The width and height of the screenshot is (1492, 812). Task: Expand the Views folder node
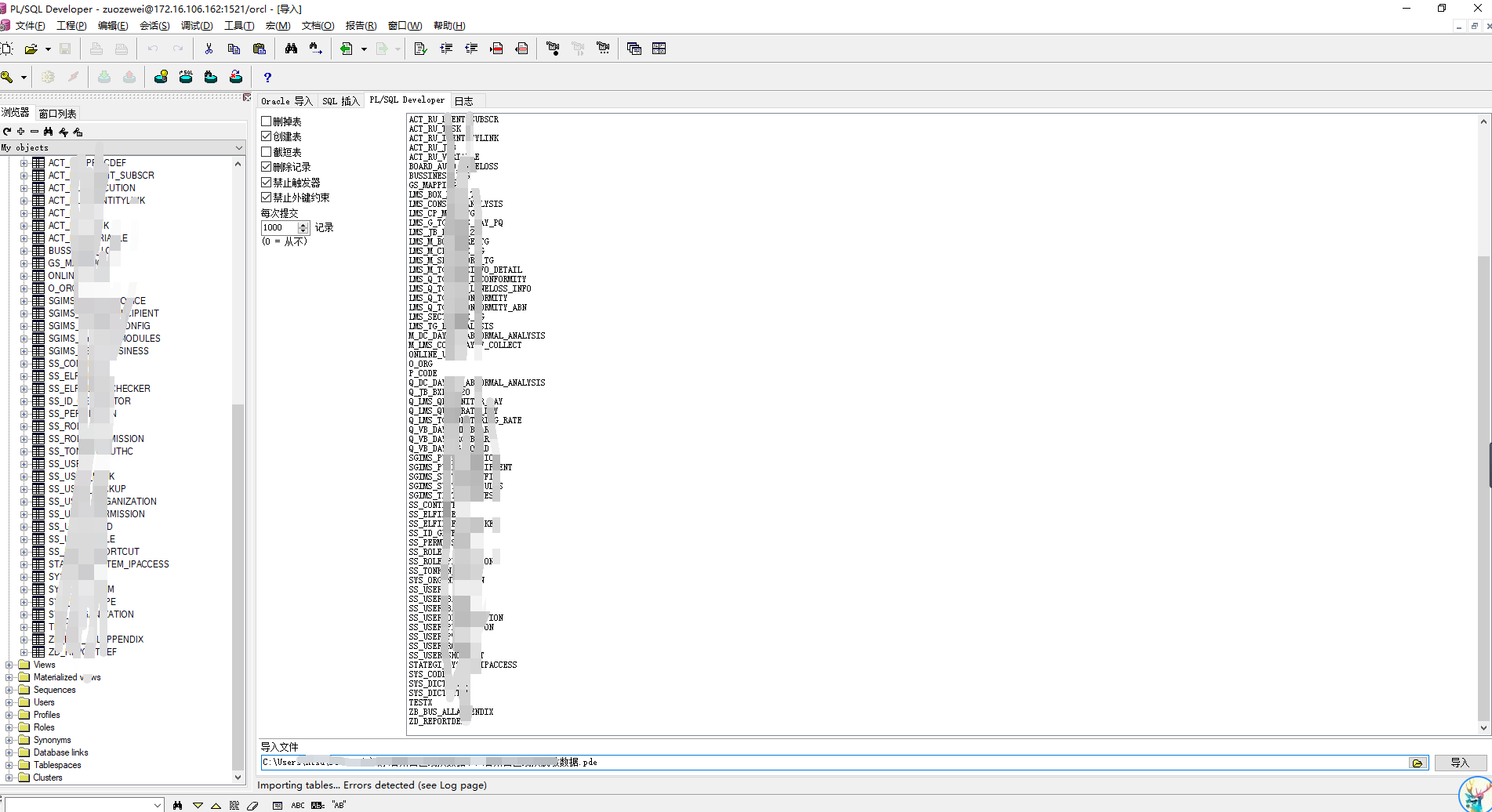(x=9, y=665)
